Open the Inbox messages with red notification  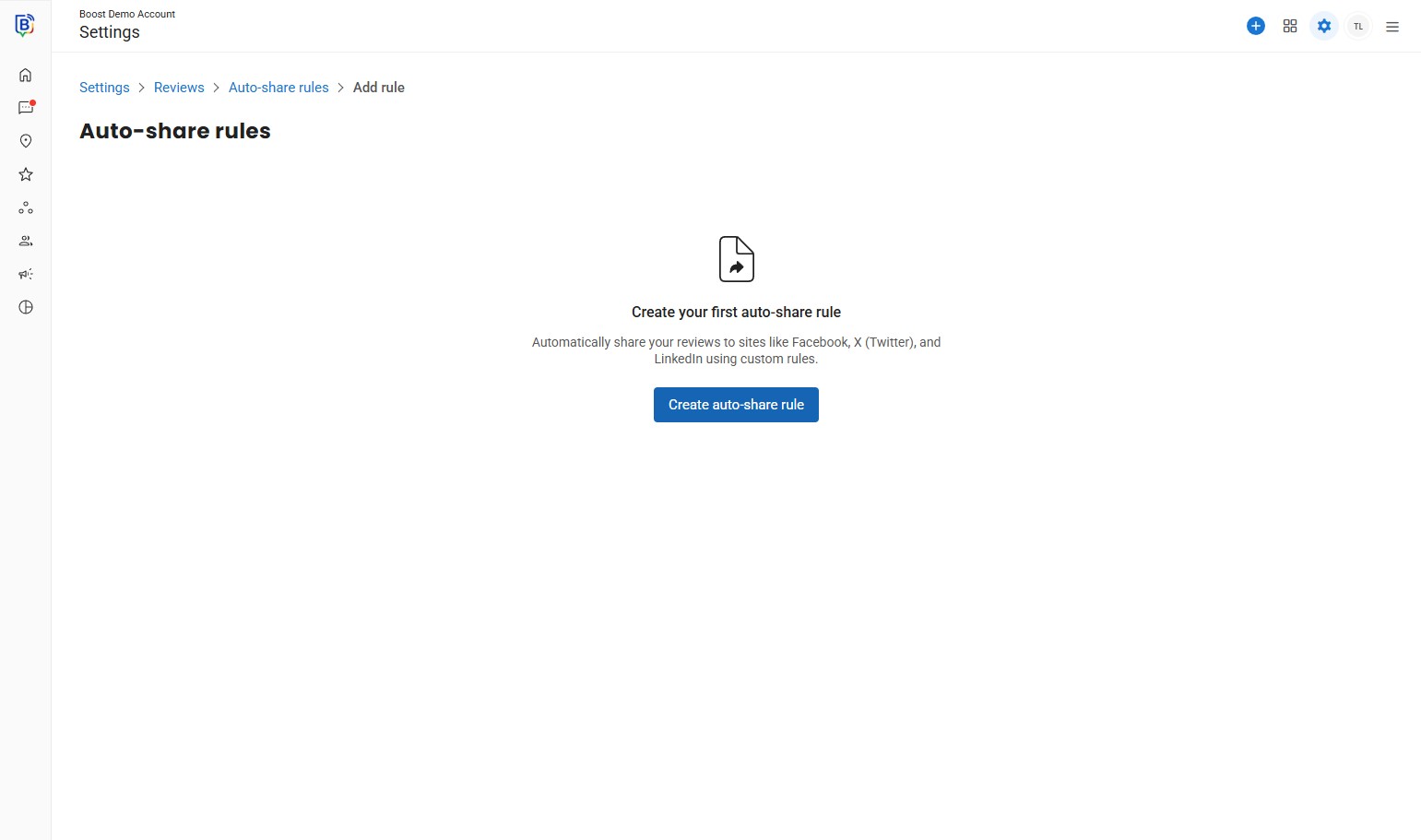pos(26,108)
